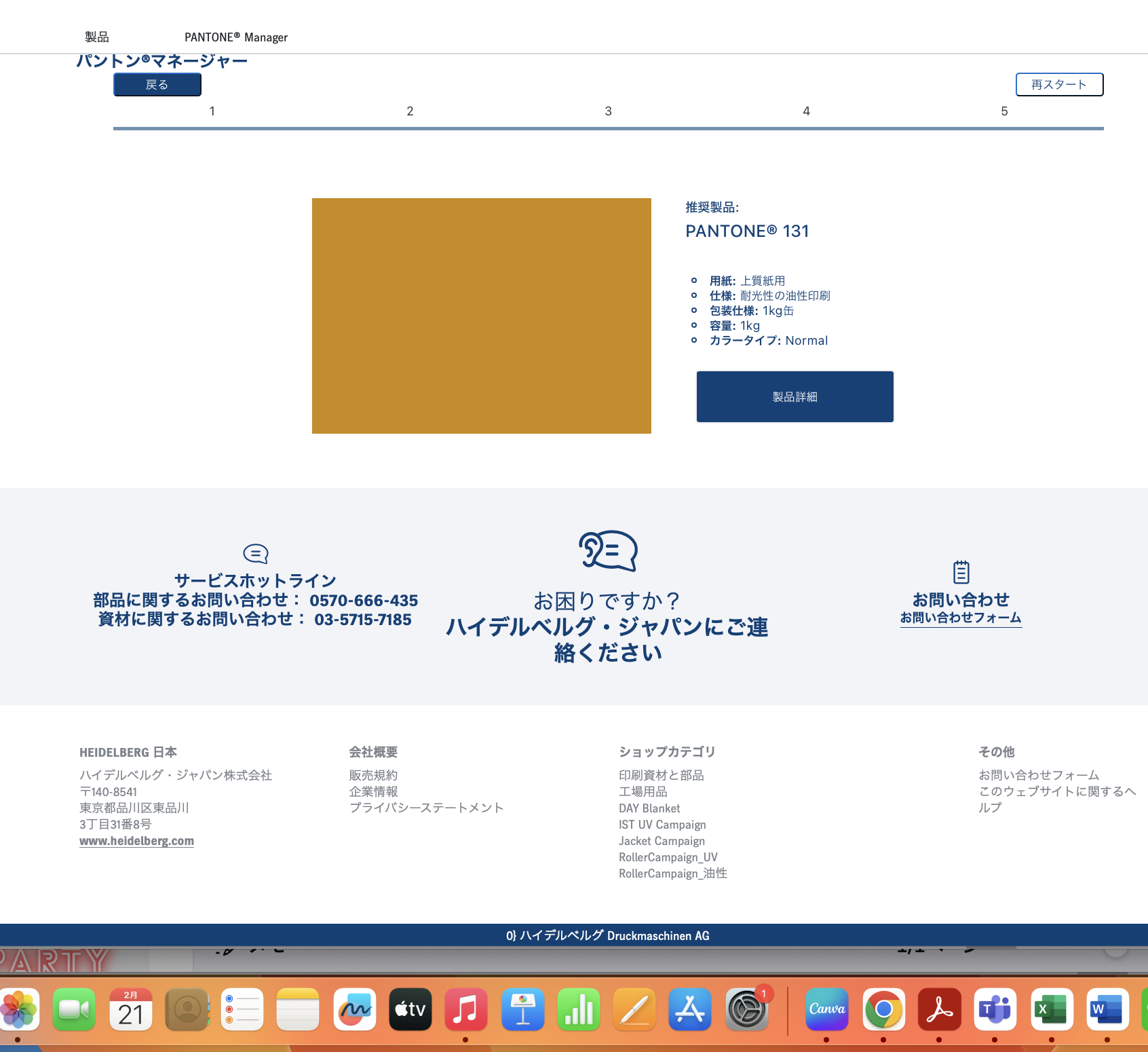Click parts inquiry number 0570-666-435
This screenshot has height=1052, width=1148.
coord(364,601)
